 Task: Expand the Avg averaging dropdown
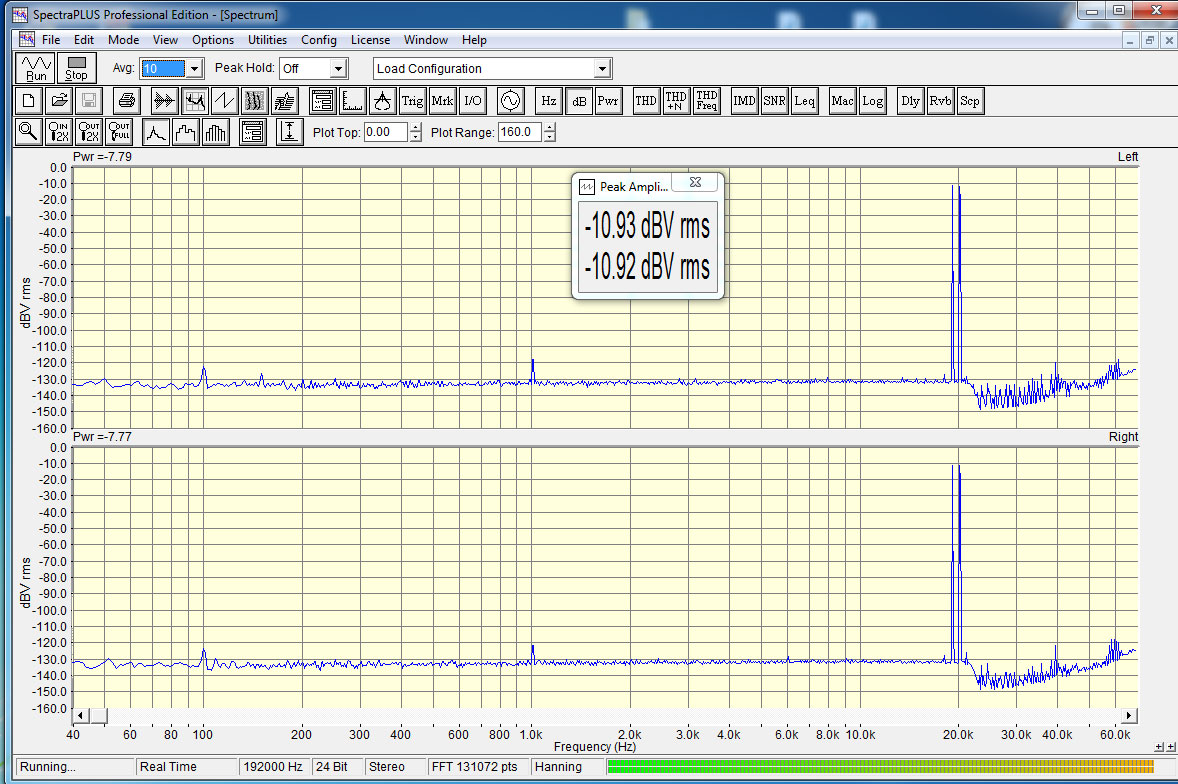click(x=195, y=69)
